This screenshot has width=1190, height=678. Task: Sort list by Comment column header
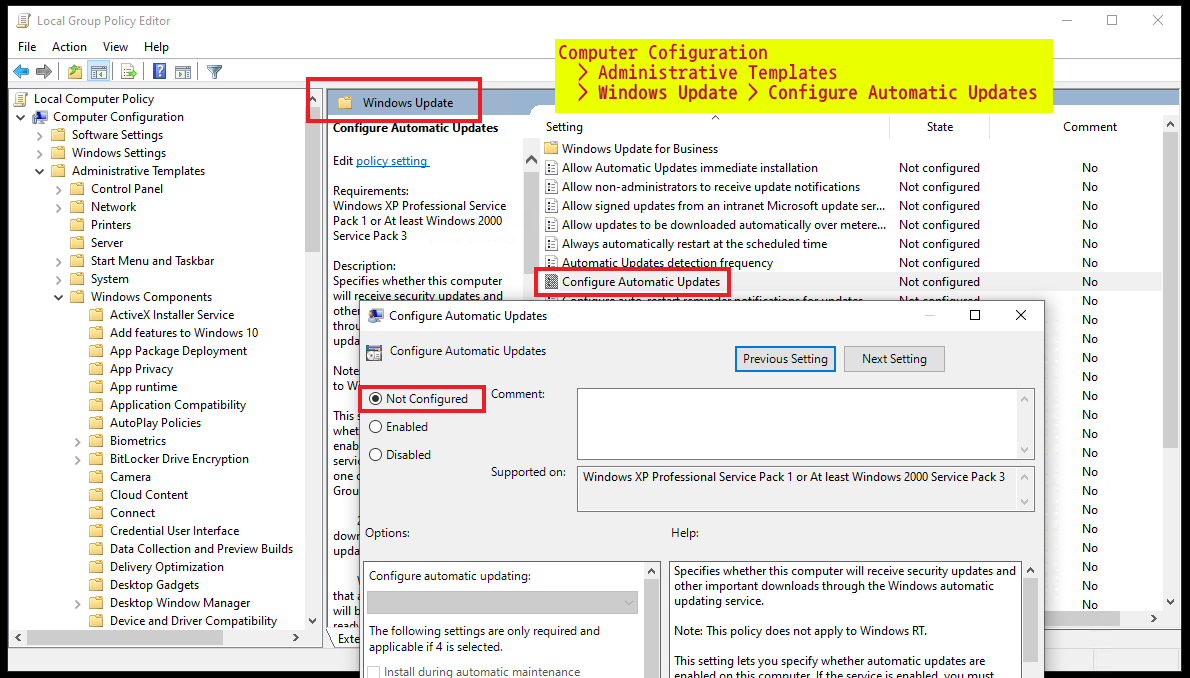click(1090, 127)
